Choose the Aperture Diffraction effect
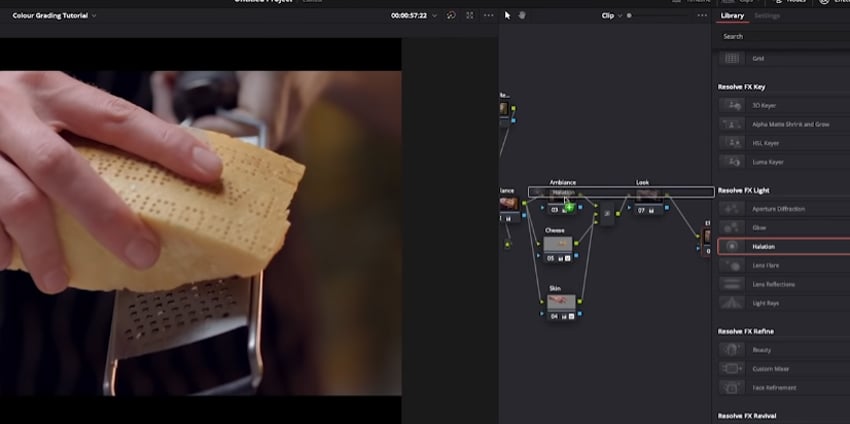The width and height of the screenshot is (850, 424). click(777, 208)
